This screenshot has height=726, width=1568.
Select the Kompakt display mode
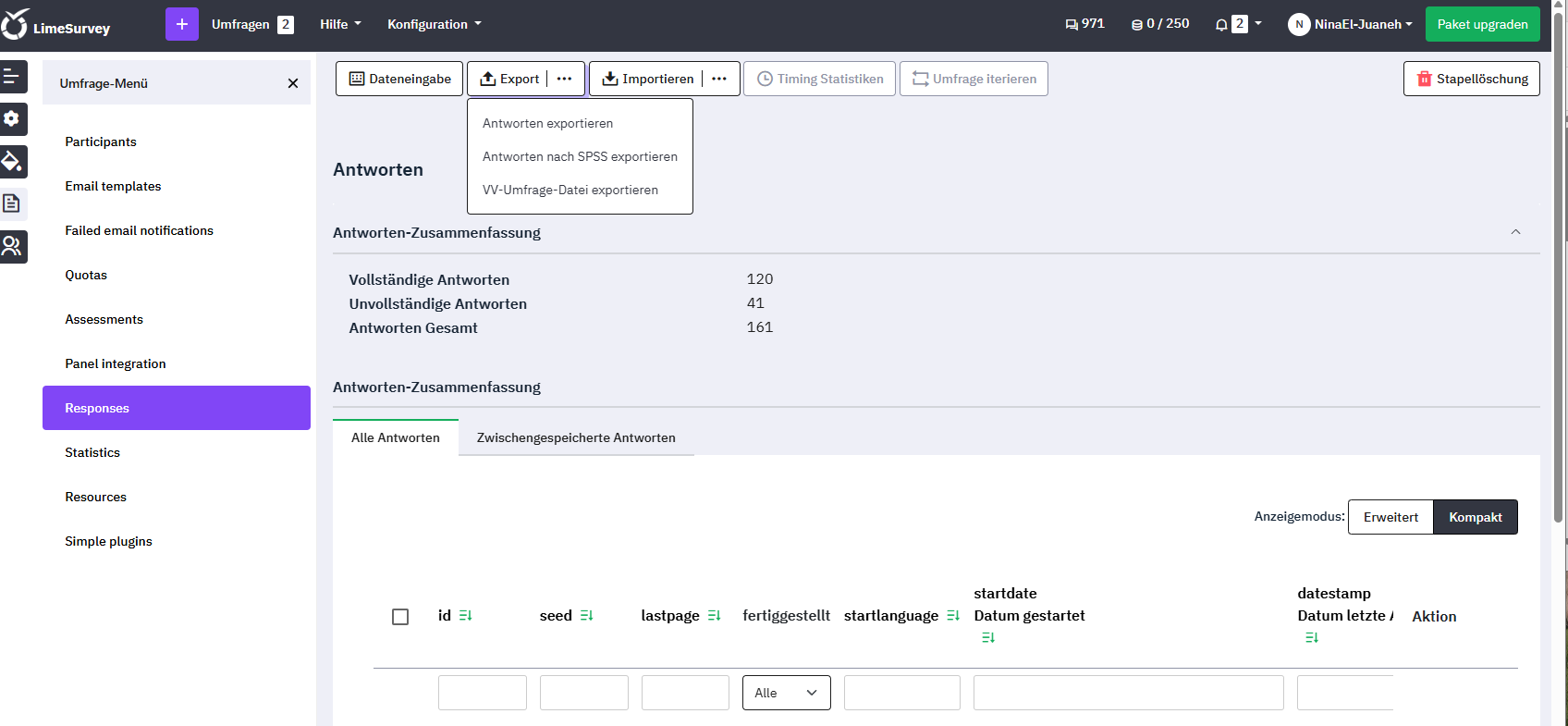tap(1475, 517)
